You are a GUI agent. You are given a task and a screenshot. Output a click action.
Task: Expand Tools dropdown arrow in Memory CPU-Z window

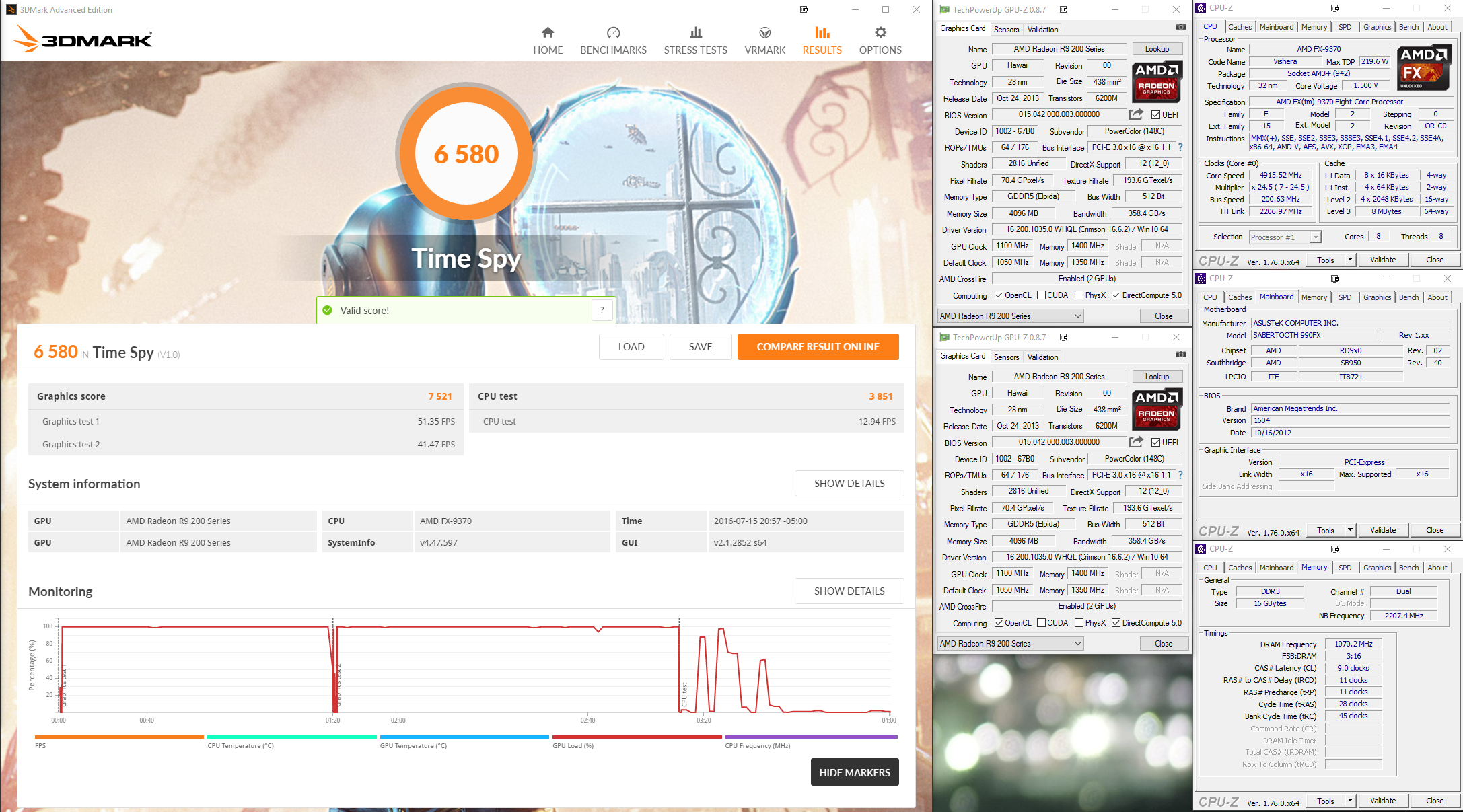[x=1349, y=801]
